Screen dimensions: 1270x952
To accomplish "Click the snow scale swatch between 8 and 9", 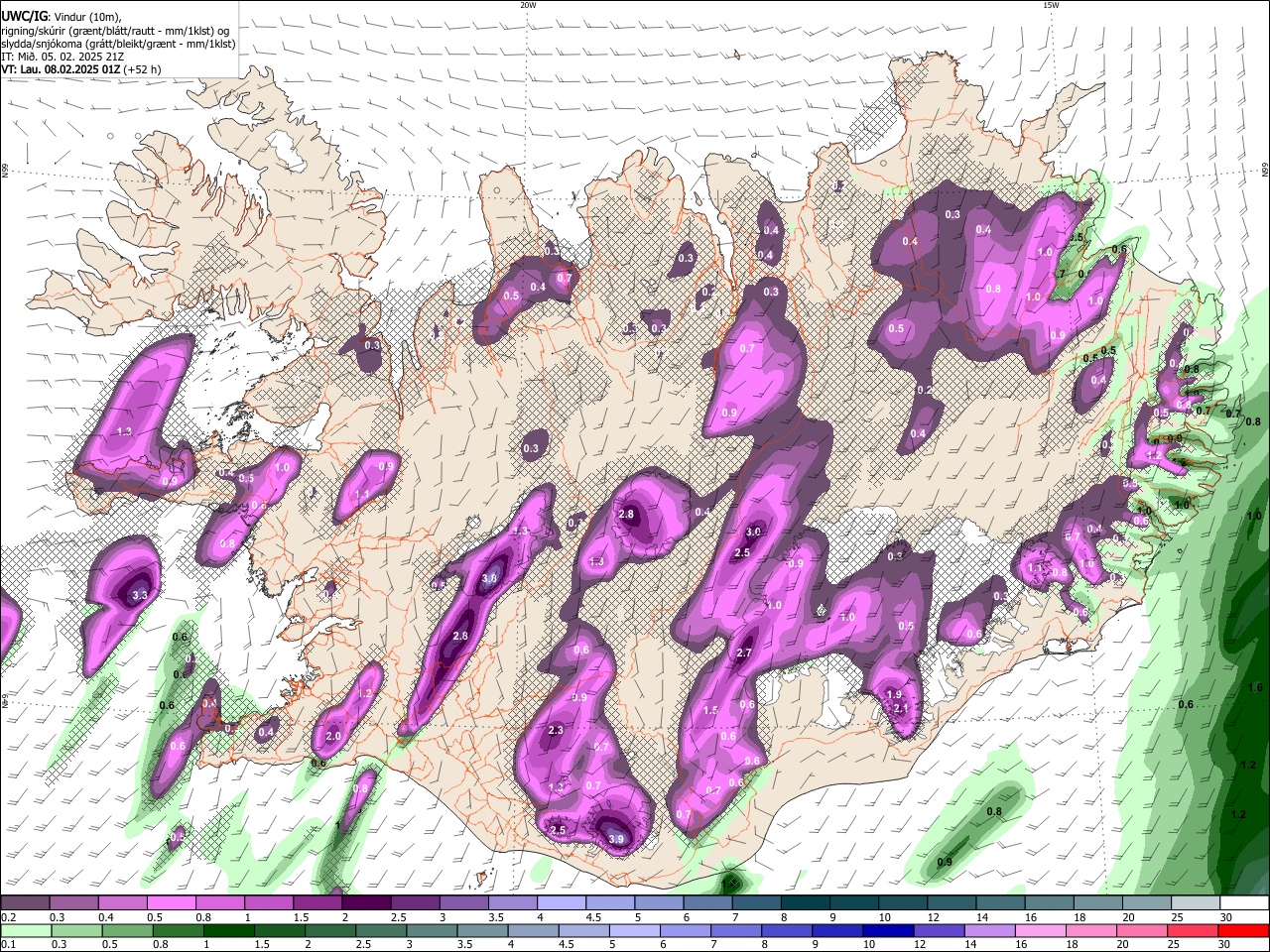I will click(806, 903).
